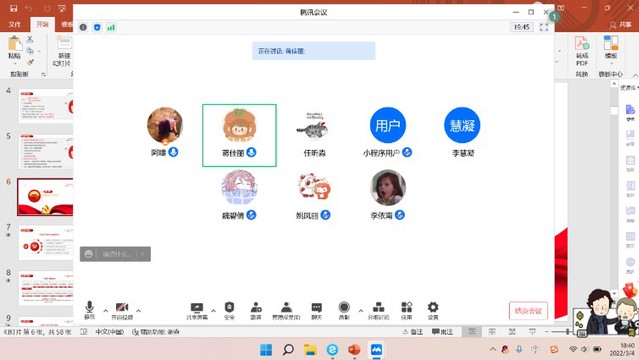
Task: Select the 开始 ribbon tab
Action: click(42, 24)
